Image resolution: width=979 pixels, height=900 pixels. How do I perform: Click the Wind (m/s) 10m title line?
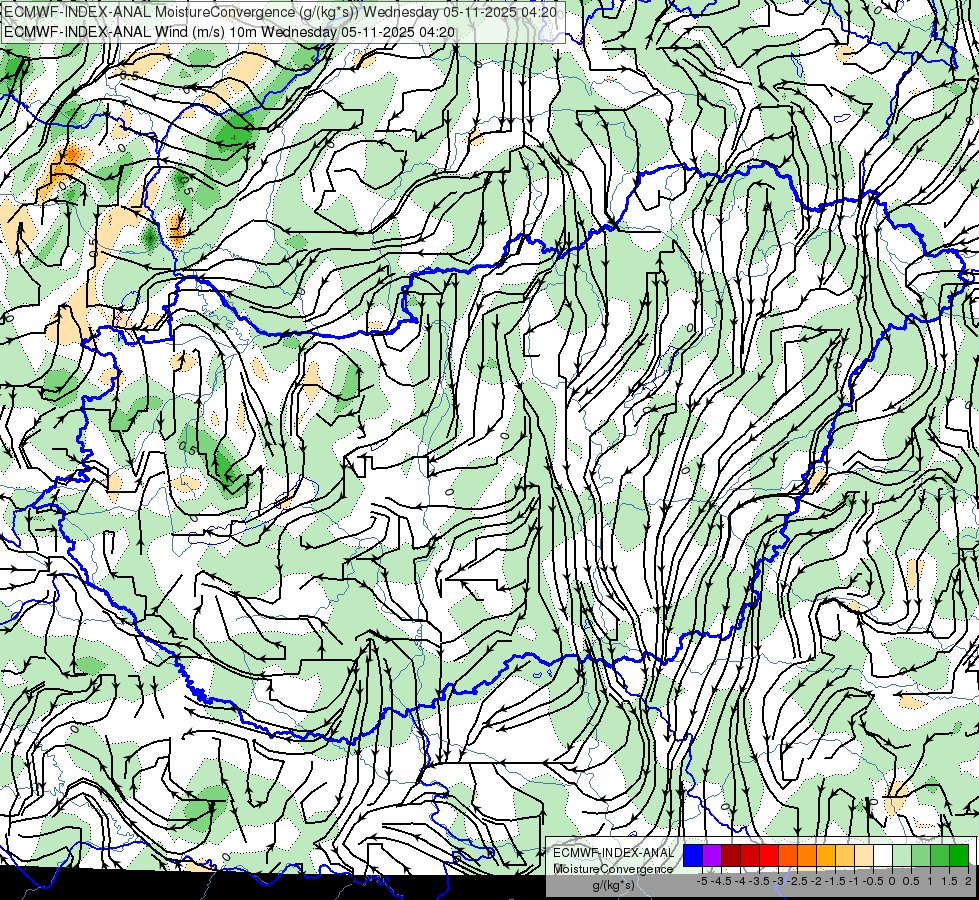229,32
